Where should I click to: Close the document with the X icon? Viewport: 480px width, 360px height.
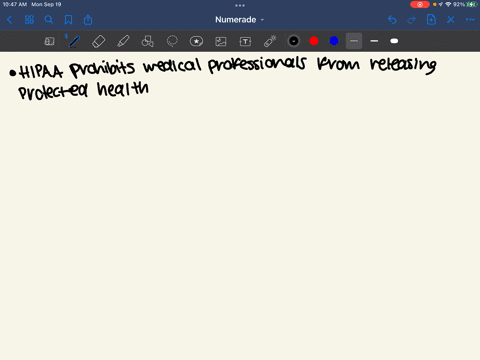coord(451,20)
